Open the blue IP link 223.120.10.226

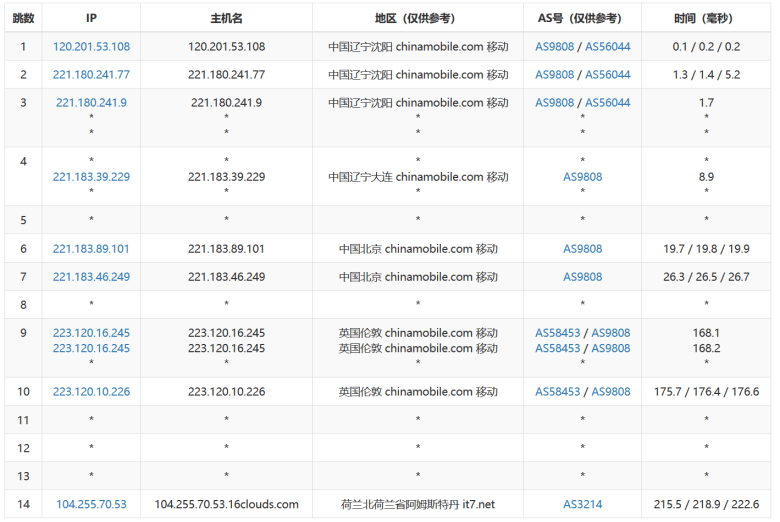pyautogui.click(x=91, y=391)
